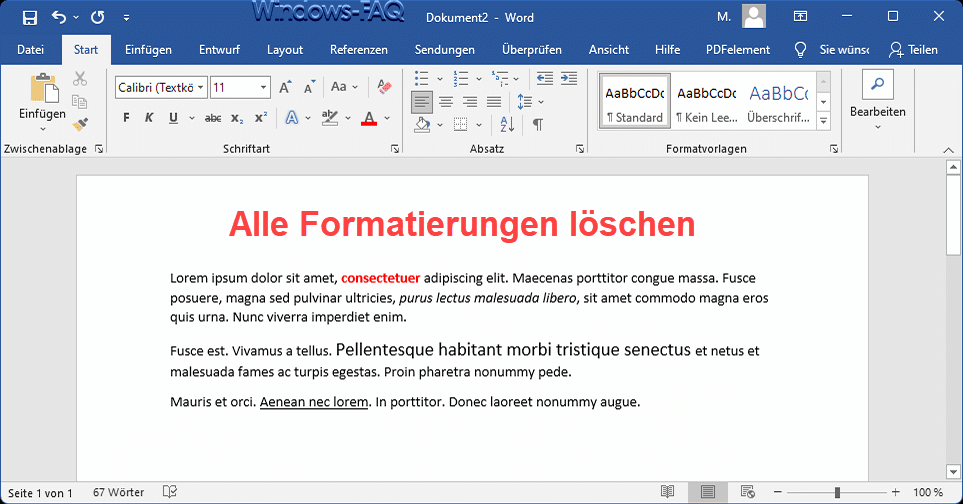The width and height of the screenshot is (963, 504).
Task: Switch to Read Mode view
Action: (x=668, y=492)
